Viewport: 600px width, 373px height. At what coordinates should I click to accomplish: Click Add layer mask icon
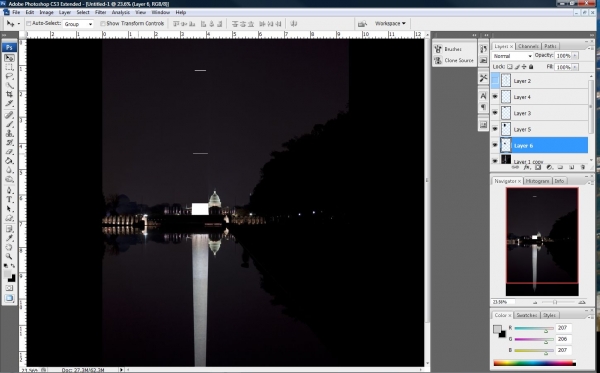click(538, 167)
